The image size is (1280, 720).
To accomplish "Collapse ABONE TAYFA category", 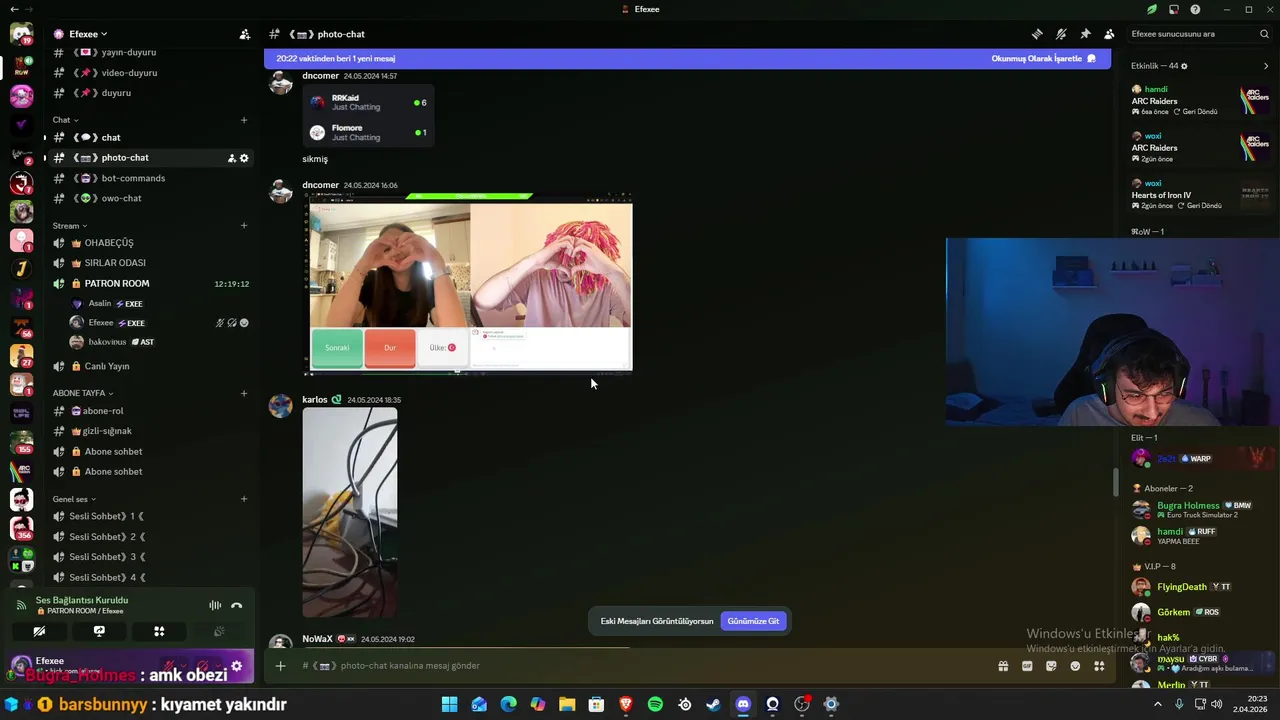I will [x=83, y=393].
